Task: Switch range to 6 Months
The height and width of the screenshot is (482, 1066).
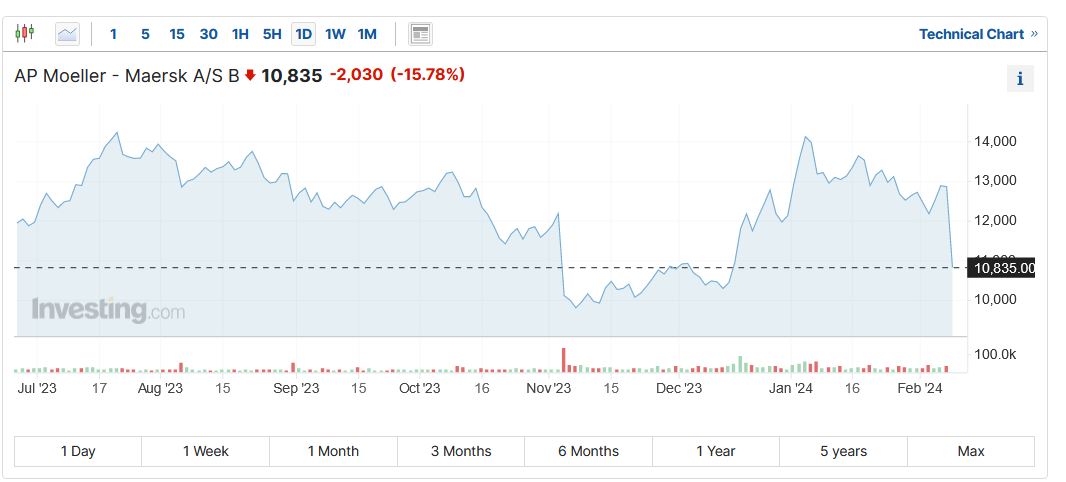Action: tap(588, 451)
